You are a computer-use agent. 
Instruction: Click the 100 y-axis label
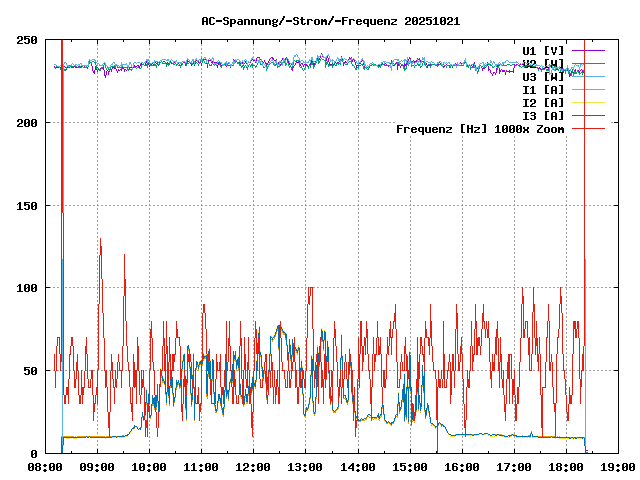28,288
